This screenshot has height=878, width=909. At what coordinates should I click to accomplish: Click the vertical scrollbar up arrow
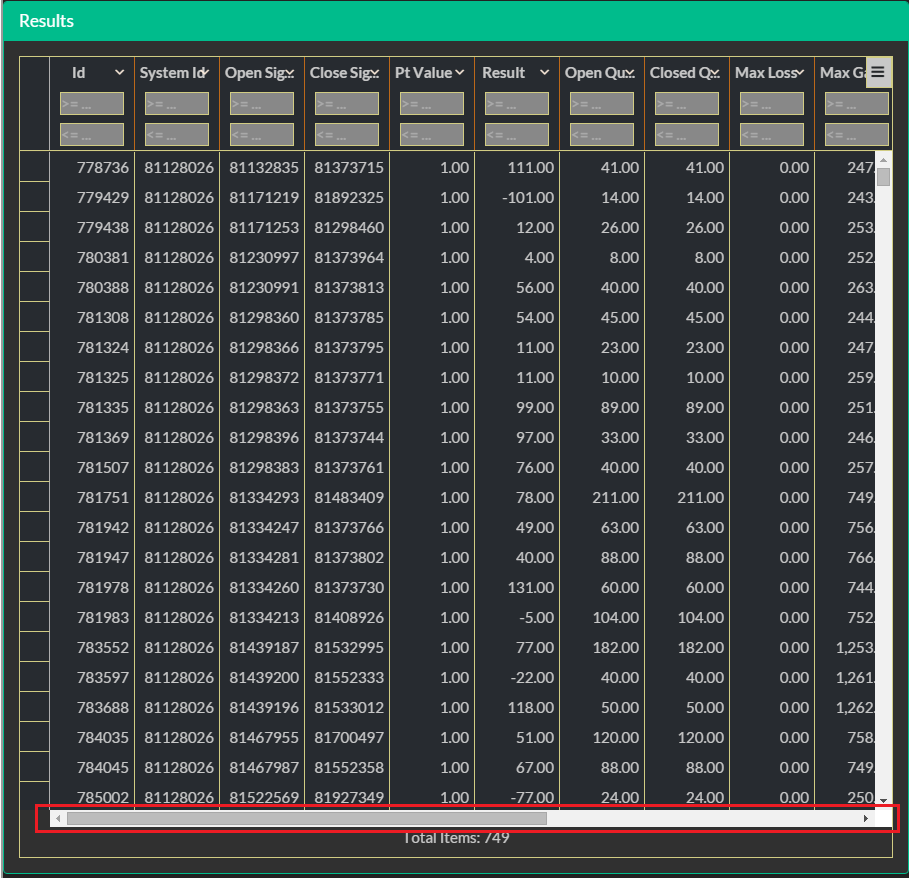(x=883, y=159)
